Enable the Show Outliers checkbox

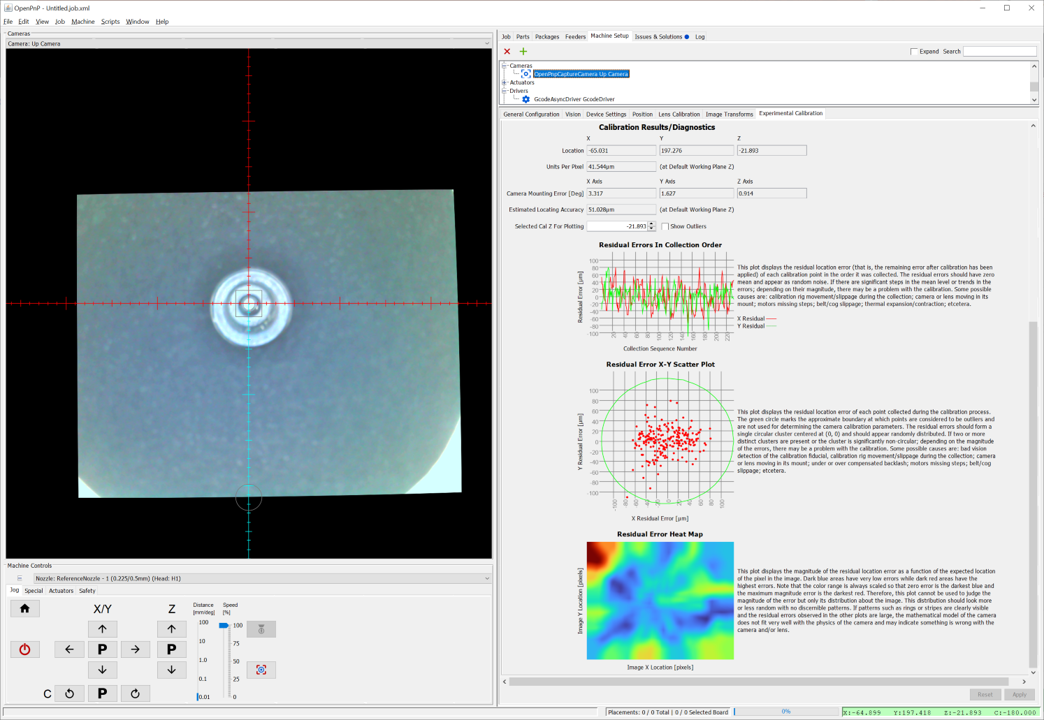click(x=666, y=226)
